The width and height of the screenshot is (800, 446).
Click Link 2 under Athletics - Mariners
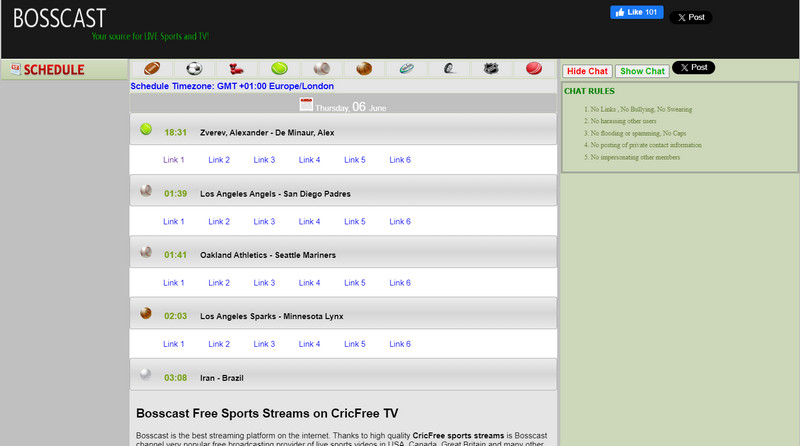pyautogui.click(x=219, y=283)
